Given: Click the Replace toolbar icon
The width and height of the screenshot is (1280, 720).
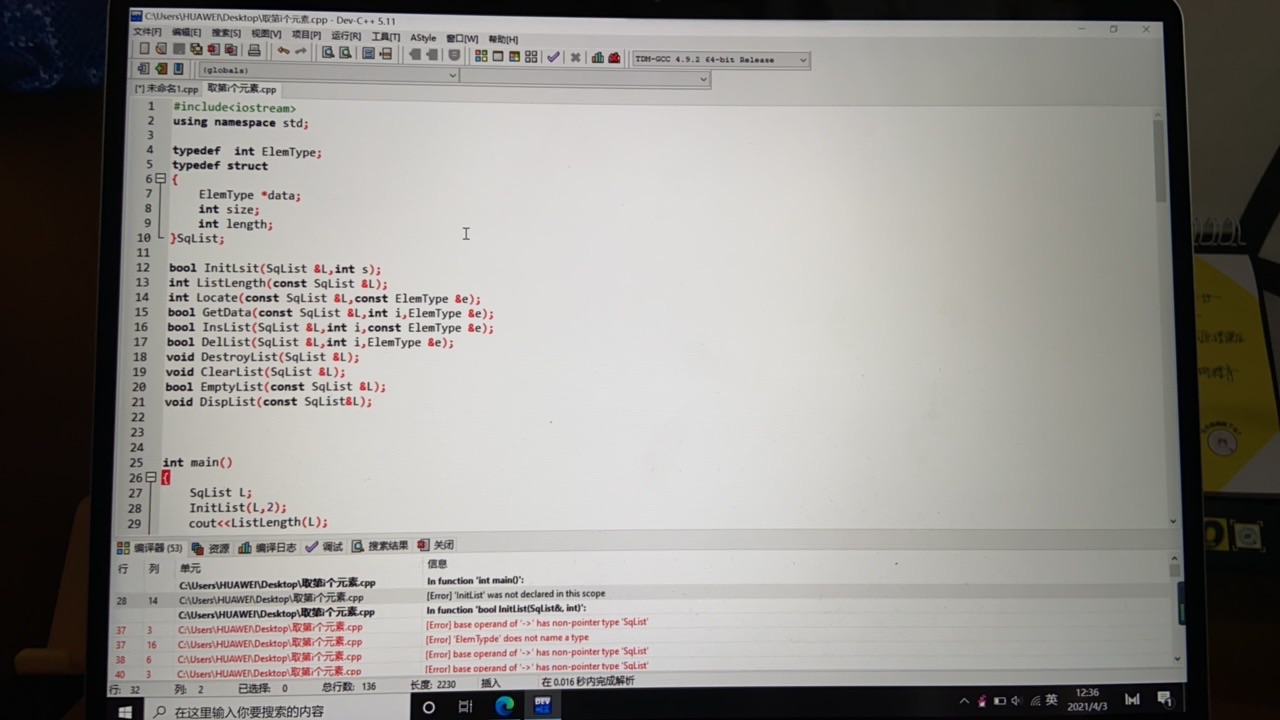Looking at the screenshot, I should [345, 52].
